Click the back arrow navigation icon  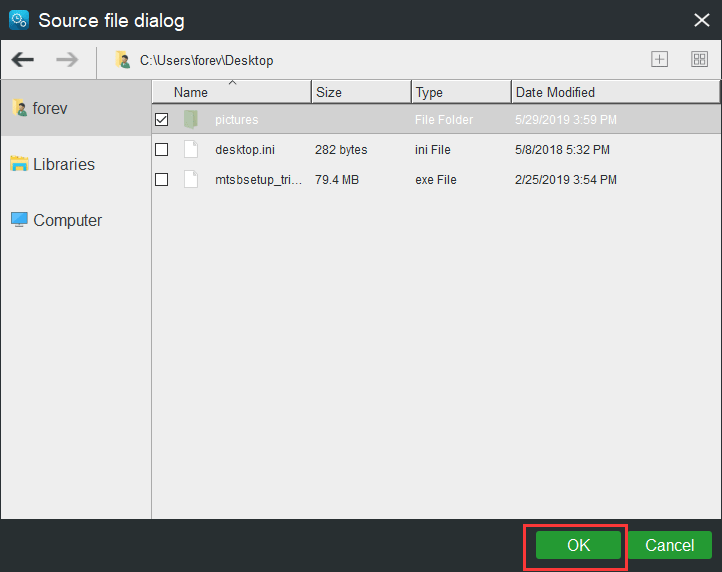(23, 60)
